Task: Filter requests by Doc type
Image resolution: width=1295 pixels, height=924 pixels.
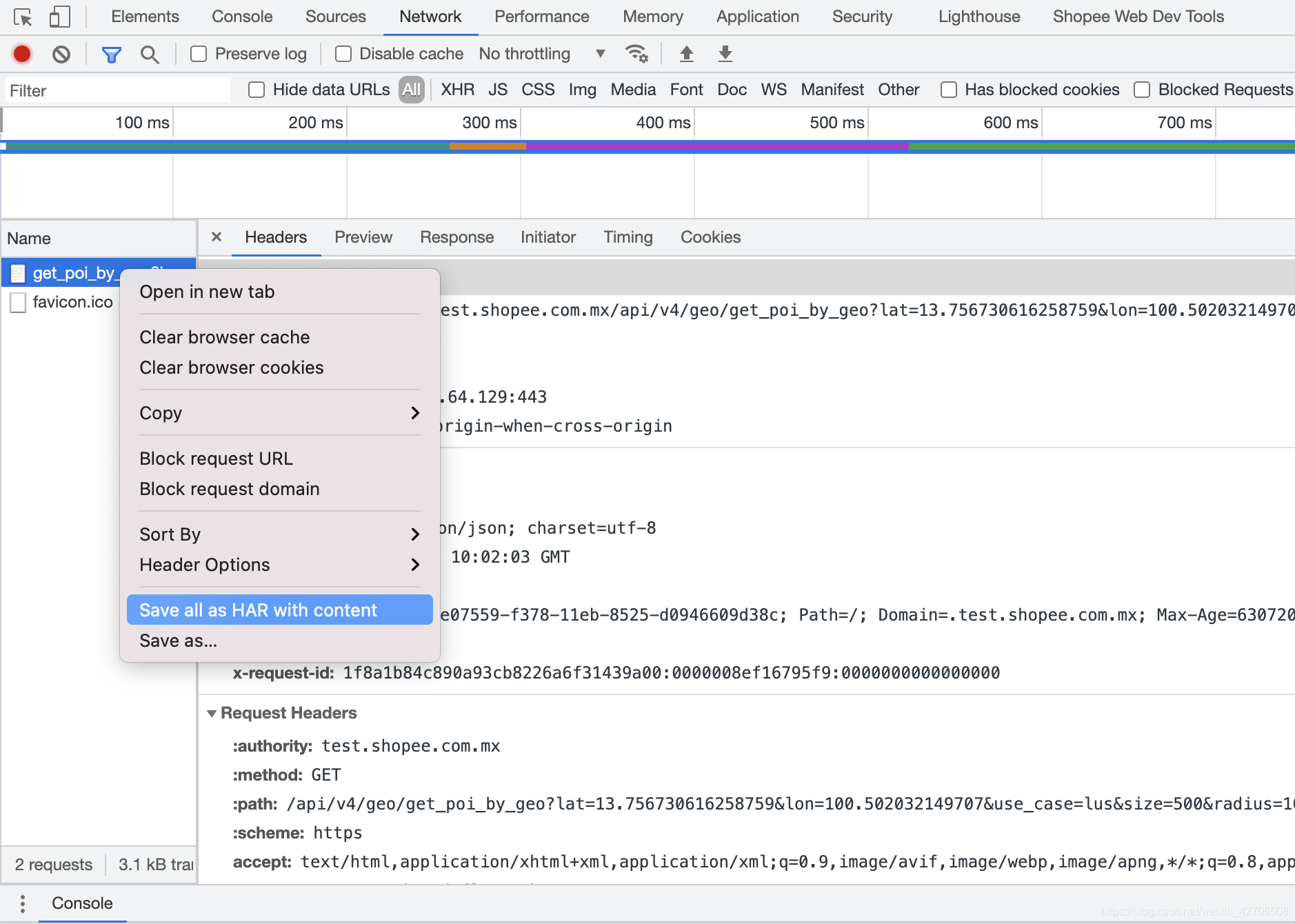Action: click(x=732, y=90)
